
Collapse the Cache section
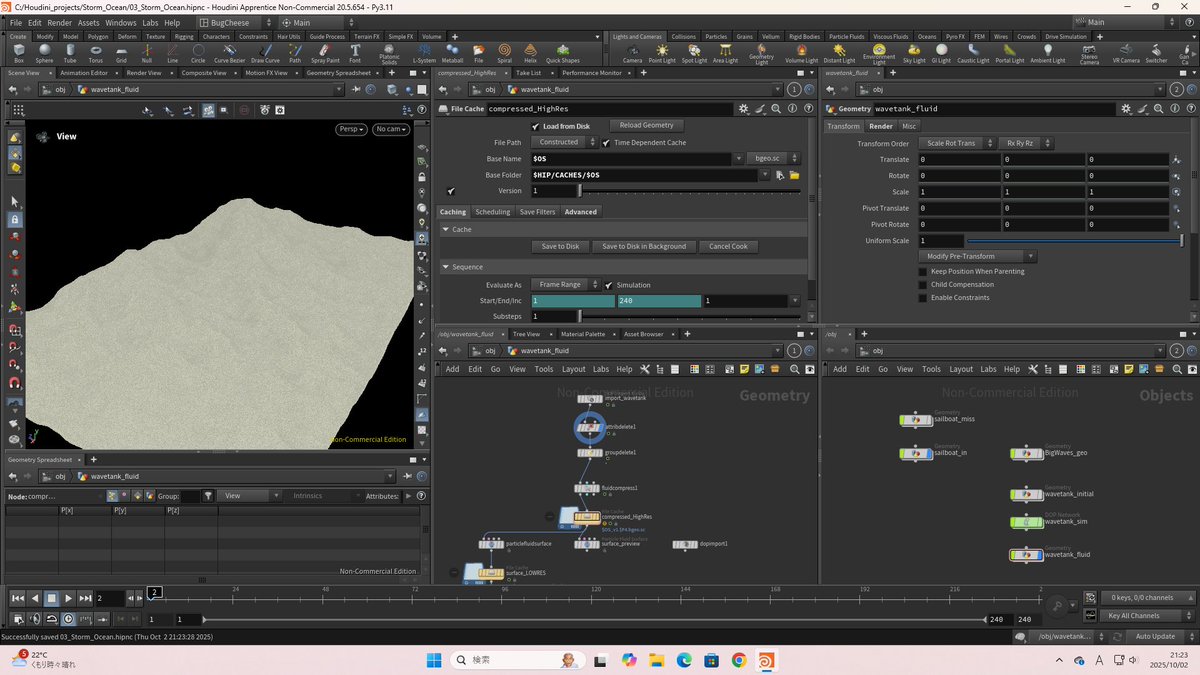pyautogui.click(x=446, y=229)
